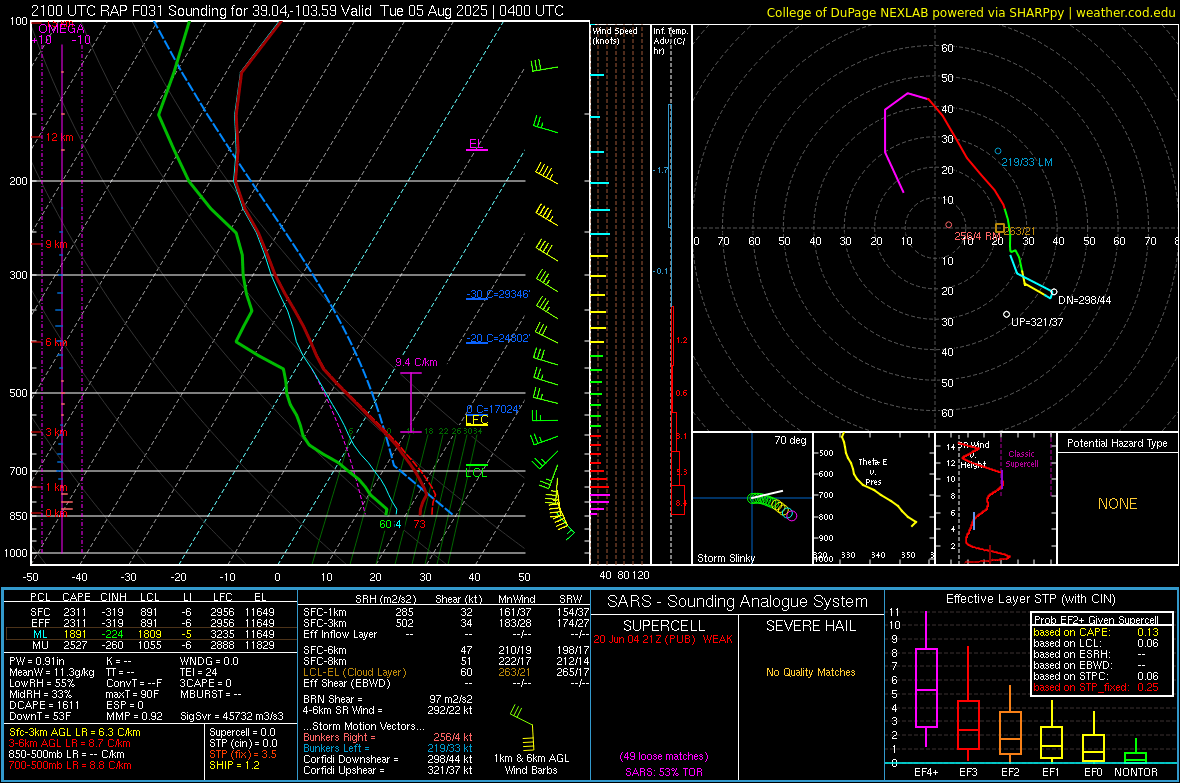
Task: Click the SigSvr = 45732 m3/s3 value
Action: click(232, 716)
